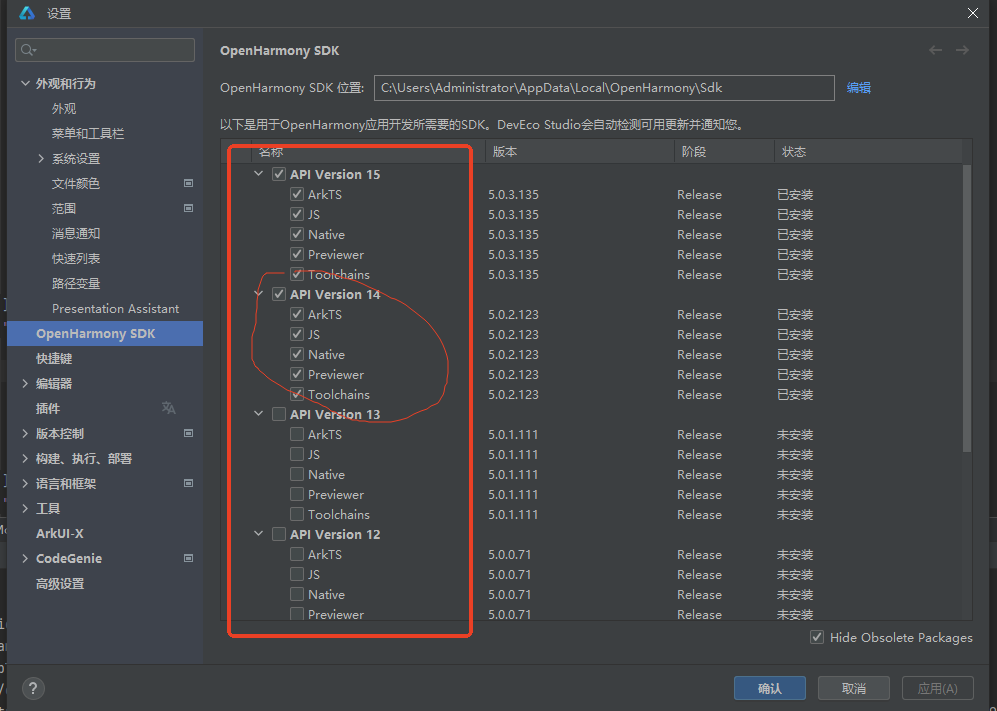Click the translation icon beside 插件
Screen dimensions: 997x711
(x=168, y=408)
